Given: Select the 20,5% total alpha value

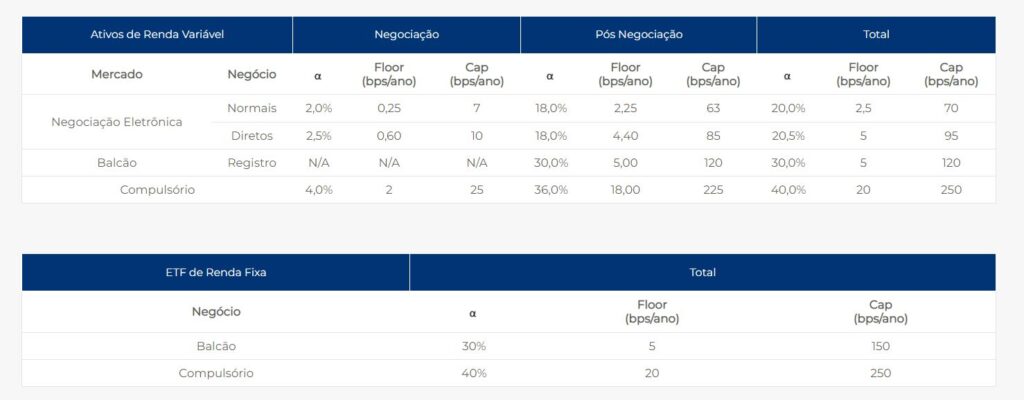Looking at the screenshot, I should click(x=788, y=136).
